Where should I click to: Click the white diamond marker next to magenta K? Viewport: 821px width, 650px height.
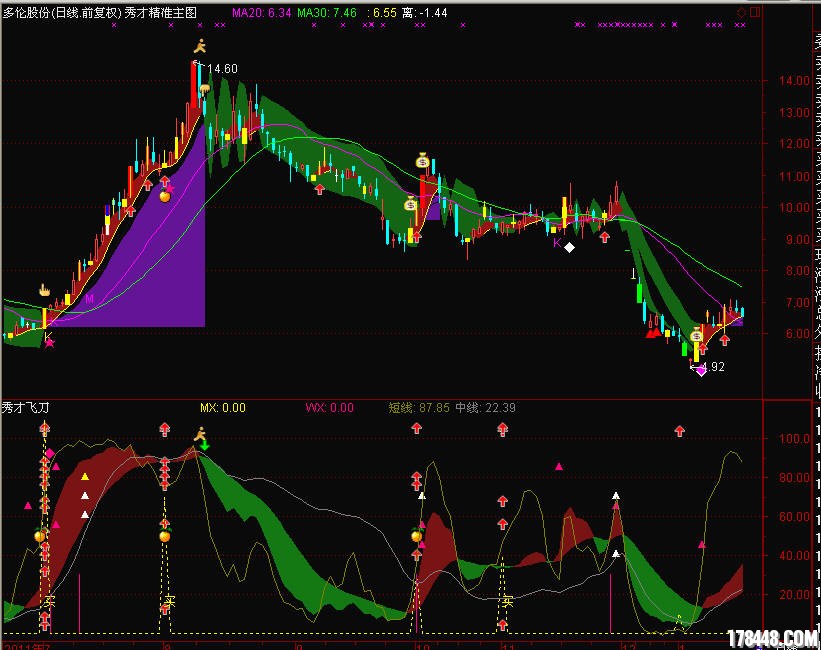[x=569, y=247]
